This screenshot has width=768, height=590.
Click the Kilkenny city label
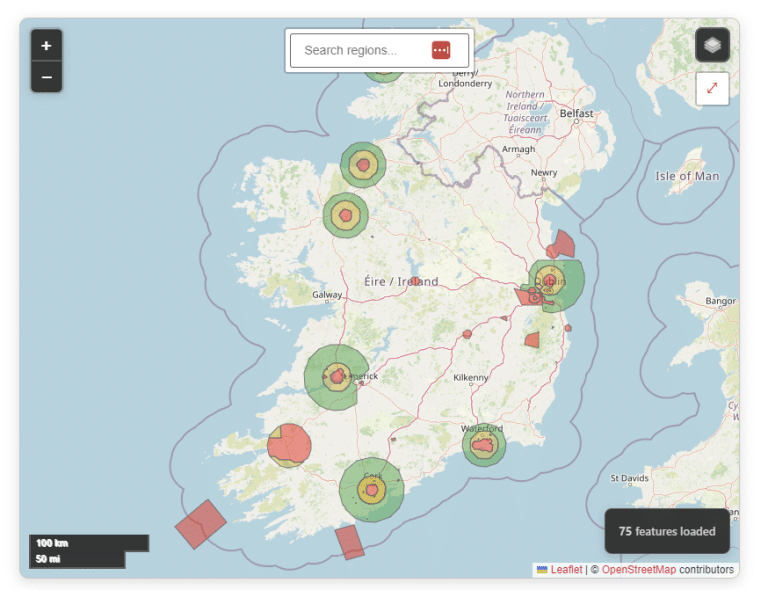click(x=471, y=378)
